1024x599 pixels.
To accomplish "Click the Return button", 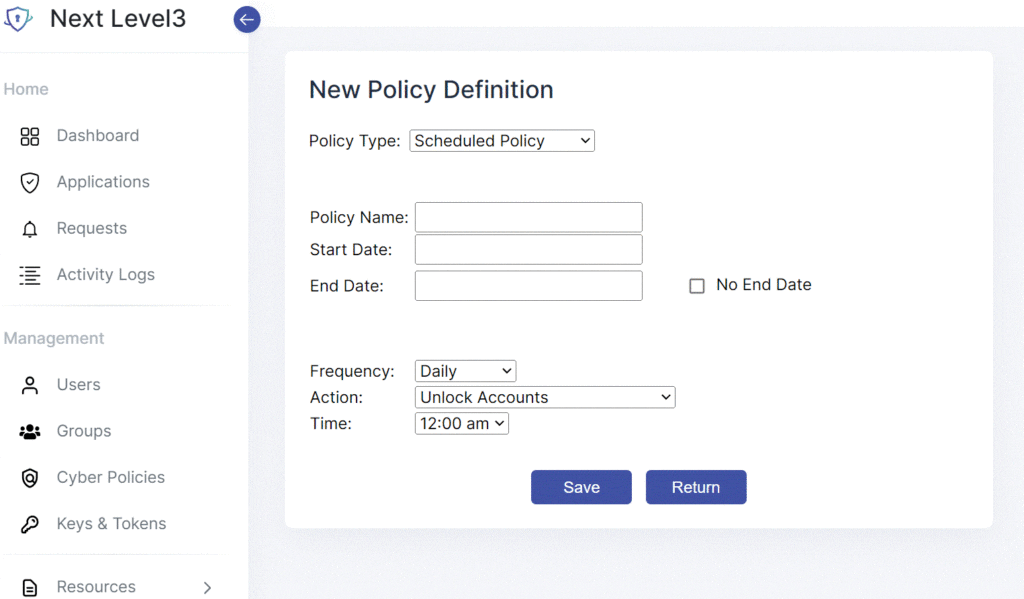I will pos(696,487).
